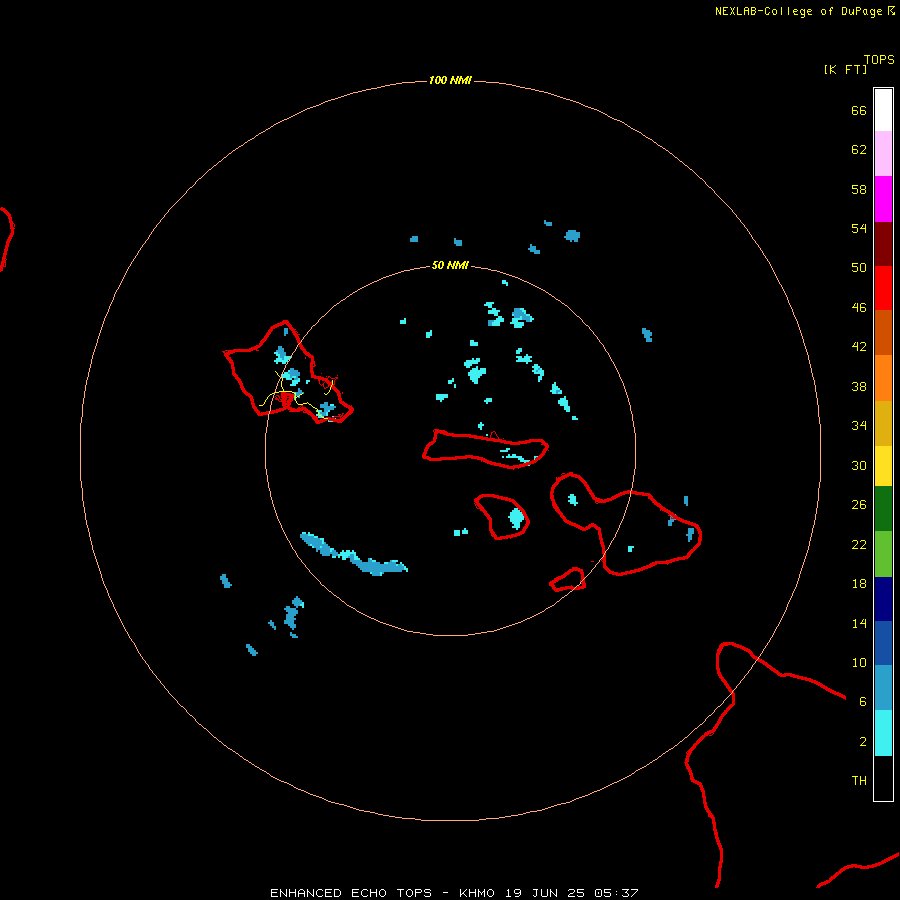Click the magenta 58 legend swatch
900x900 pixels.
pyautogui.click(x=883, y=199)
